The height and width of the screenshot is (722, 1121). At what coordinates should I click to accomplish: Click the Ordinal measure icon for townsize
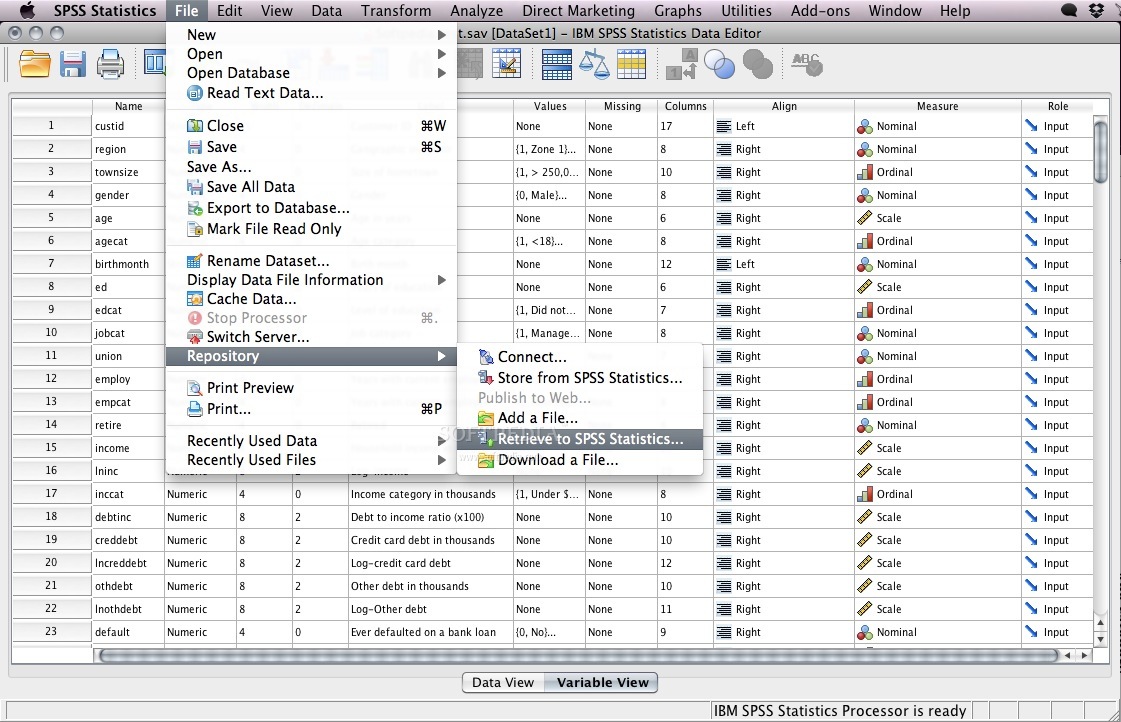tap(864, 172)
